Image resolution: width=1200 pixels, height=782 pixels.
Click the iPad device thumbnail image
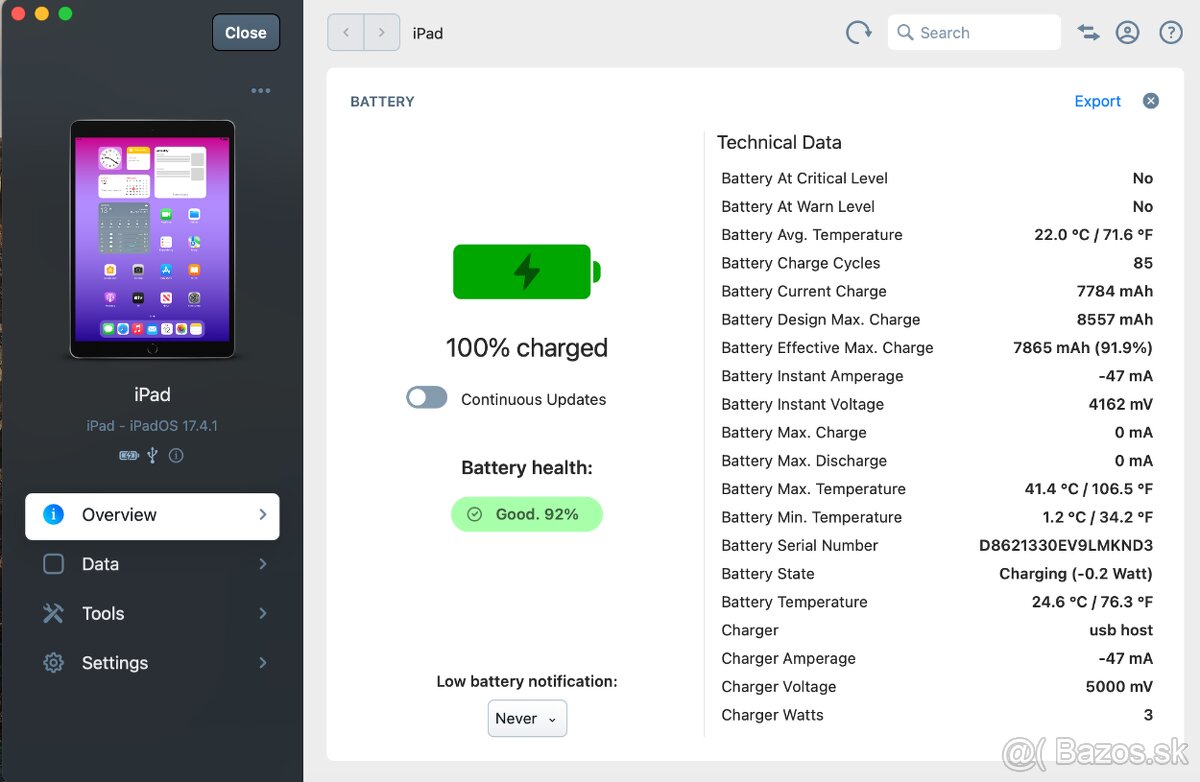point(152,240)
